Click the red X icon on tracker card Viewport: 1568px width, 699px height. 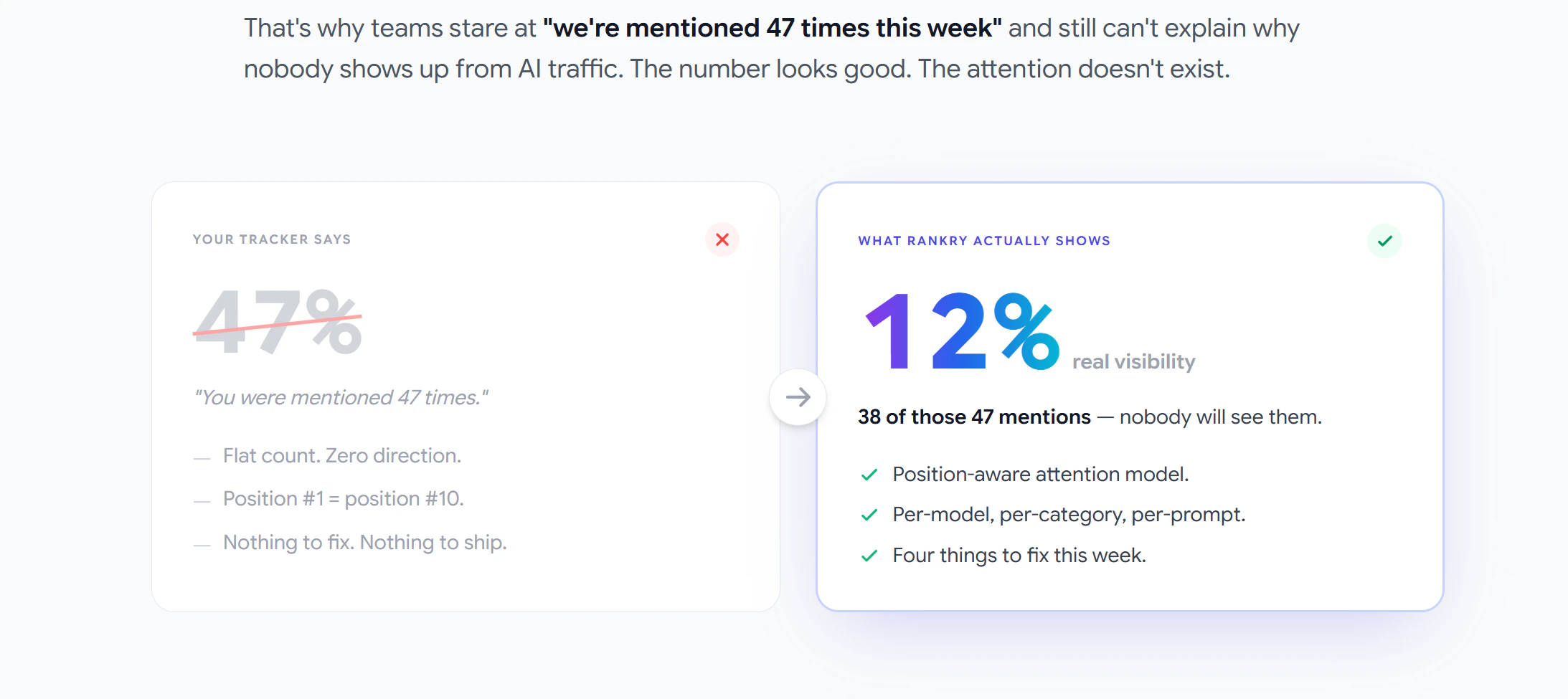coord(722,239)
